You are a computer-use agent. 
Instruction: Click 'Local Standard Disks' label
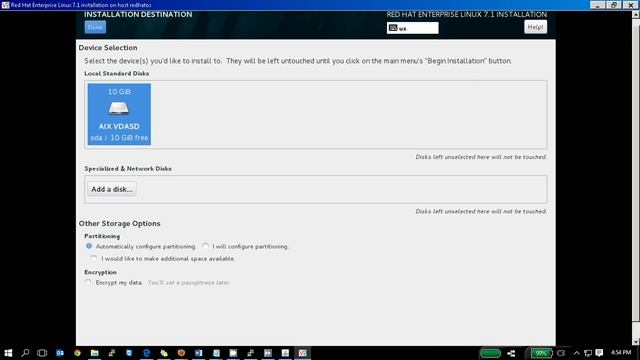tap(117, 73)
